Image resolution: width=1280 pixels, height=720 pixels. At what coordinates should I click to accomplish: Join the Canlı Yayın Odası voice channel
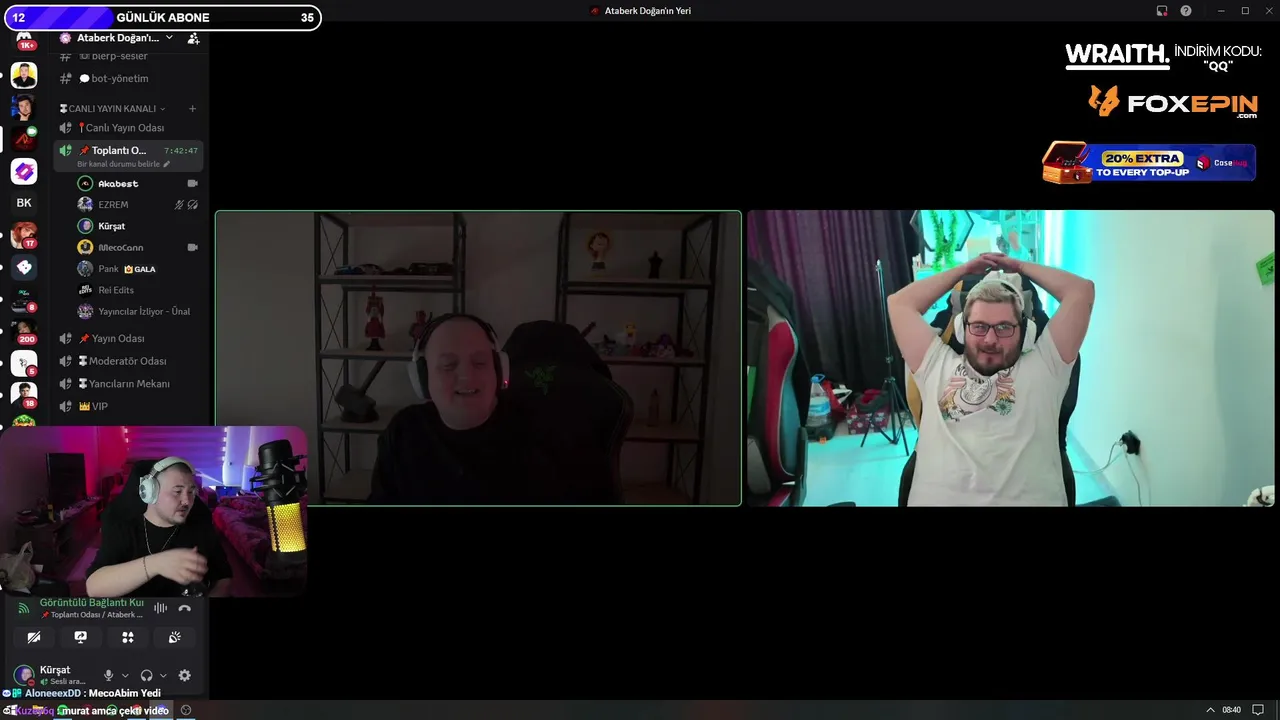click(129, 128)
